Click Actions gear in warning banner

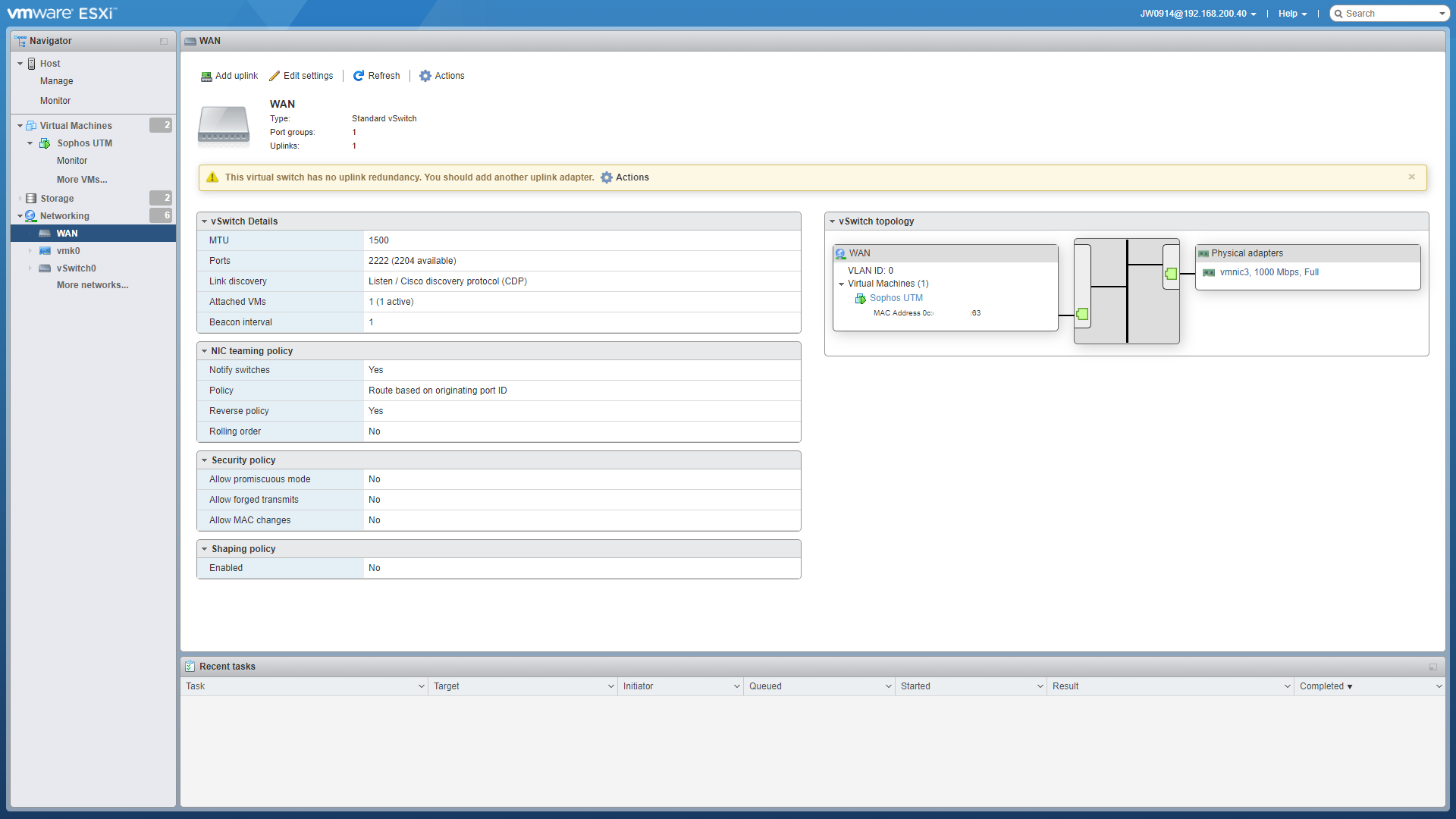click(607, 177)
